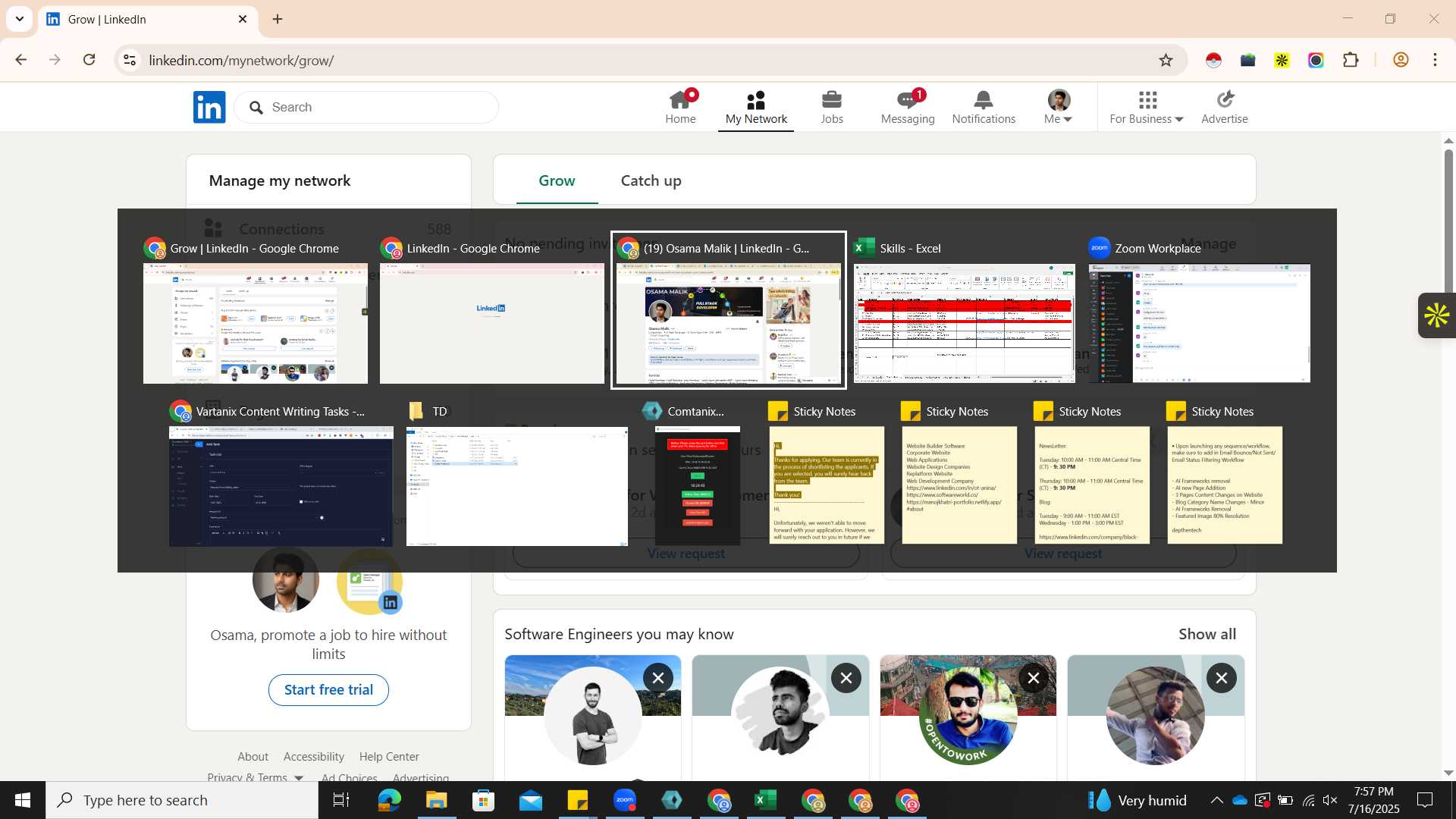Go back in Chrome
This screenshot has width=1456, height=819.
point(21,60)
